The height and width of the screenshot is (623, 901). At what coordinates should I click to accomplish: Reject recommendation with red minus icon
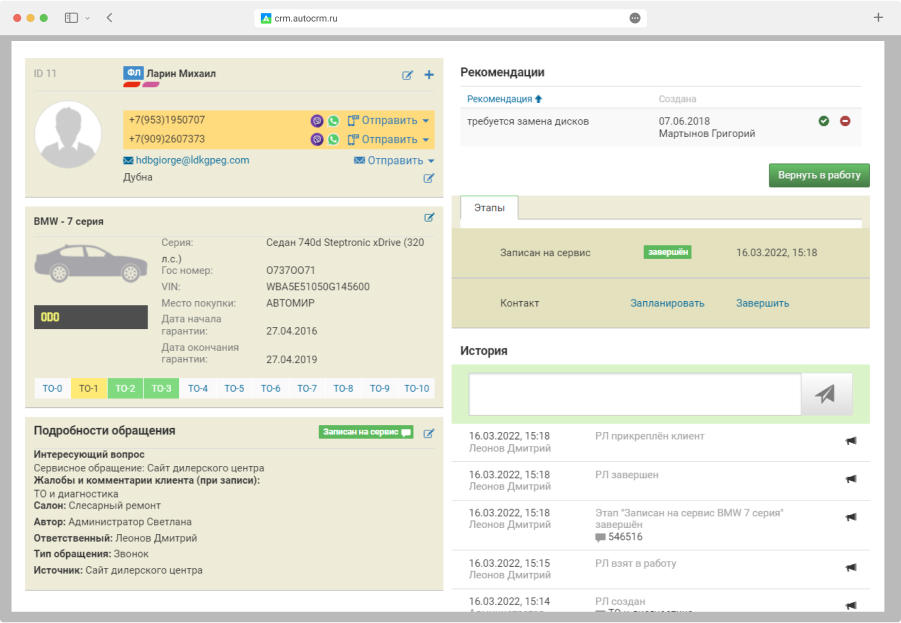[x=845, y=121]
